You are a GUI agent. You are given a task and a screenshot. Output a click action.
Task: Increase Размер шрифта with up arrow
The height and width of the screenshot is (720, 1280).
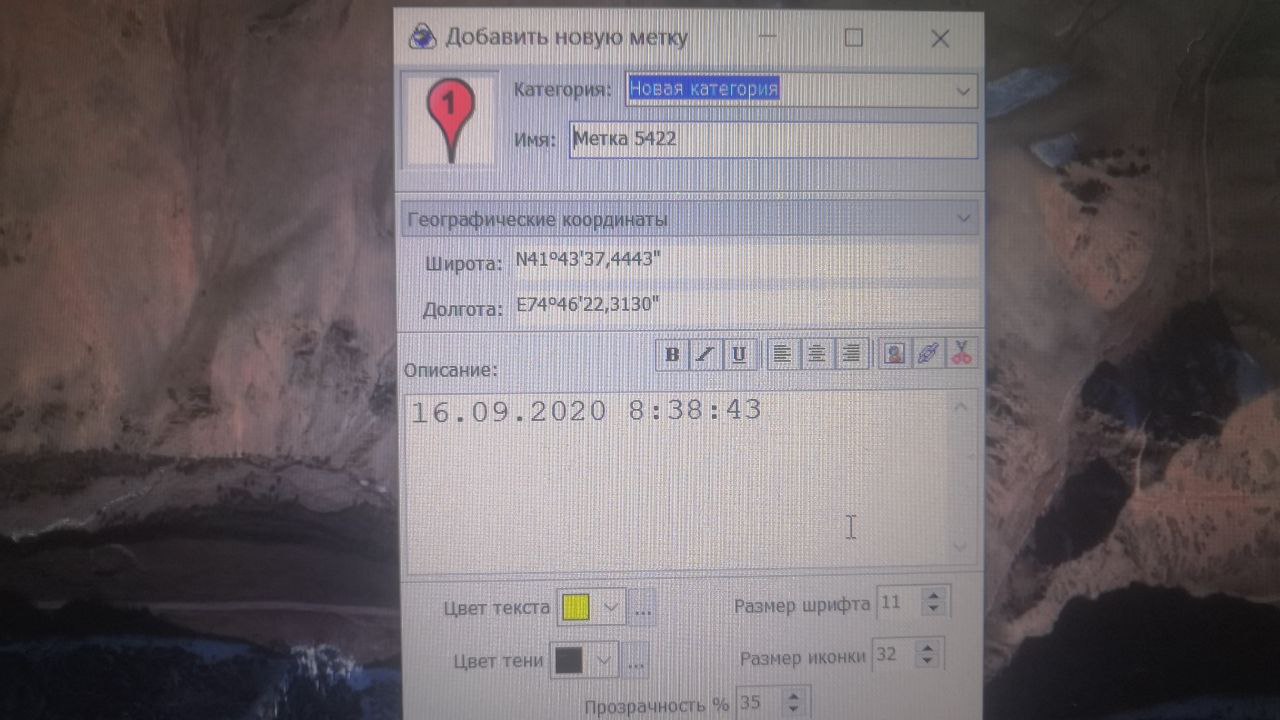coord(934,596)
